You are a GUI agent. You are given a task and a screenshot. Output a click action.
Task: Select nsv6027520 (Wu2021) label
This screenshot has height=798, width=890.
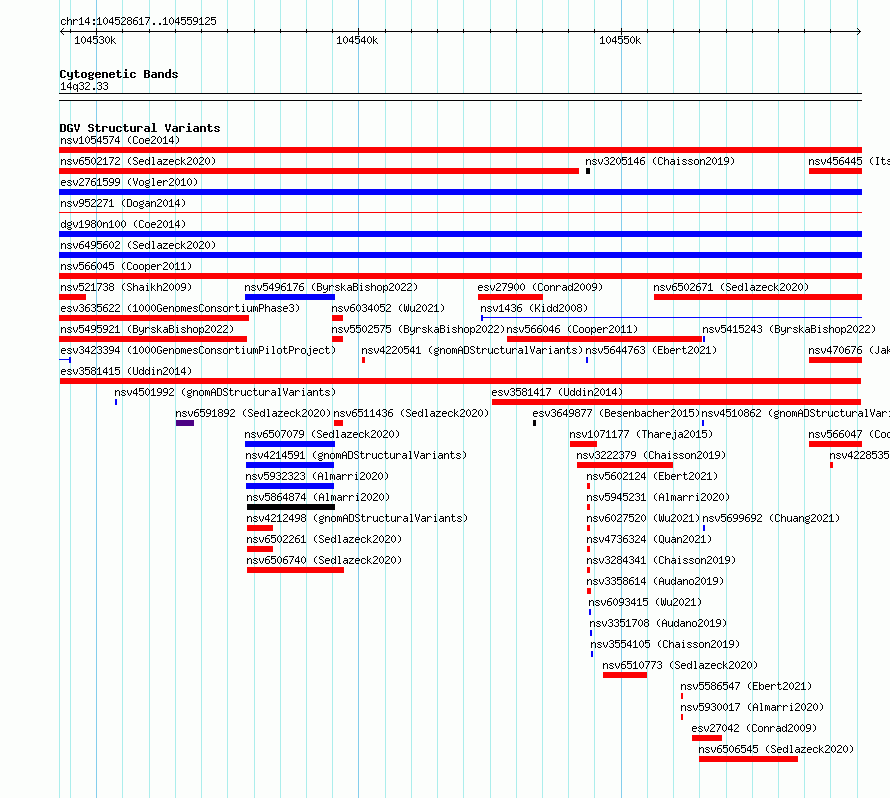pos(643,518)
